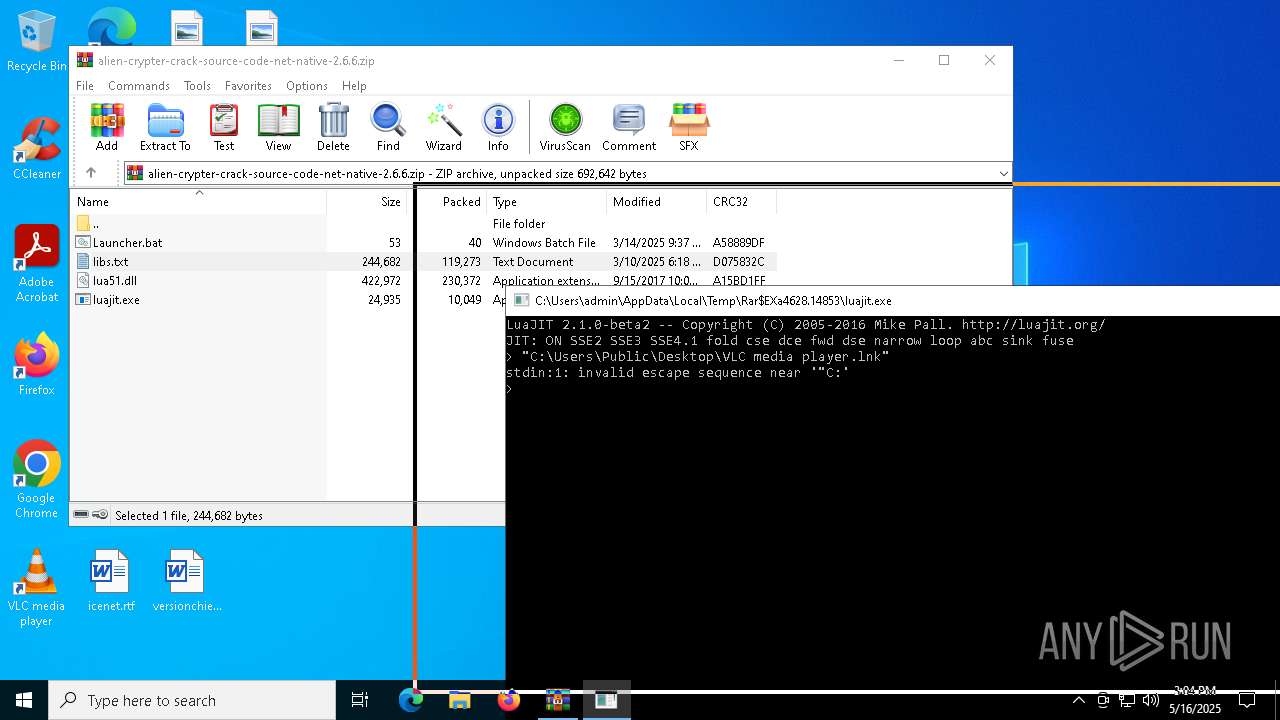Open the Favorites menu
Image resolution: width=1280 pixels, height=720 pixels.
point(248,86)
